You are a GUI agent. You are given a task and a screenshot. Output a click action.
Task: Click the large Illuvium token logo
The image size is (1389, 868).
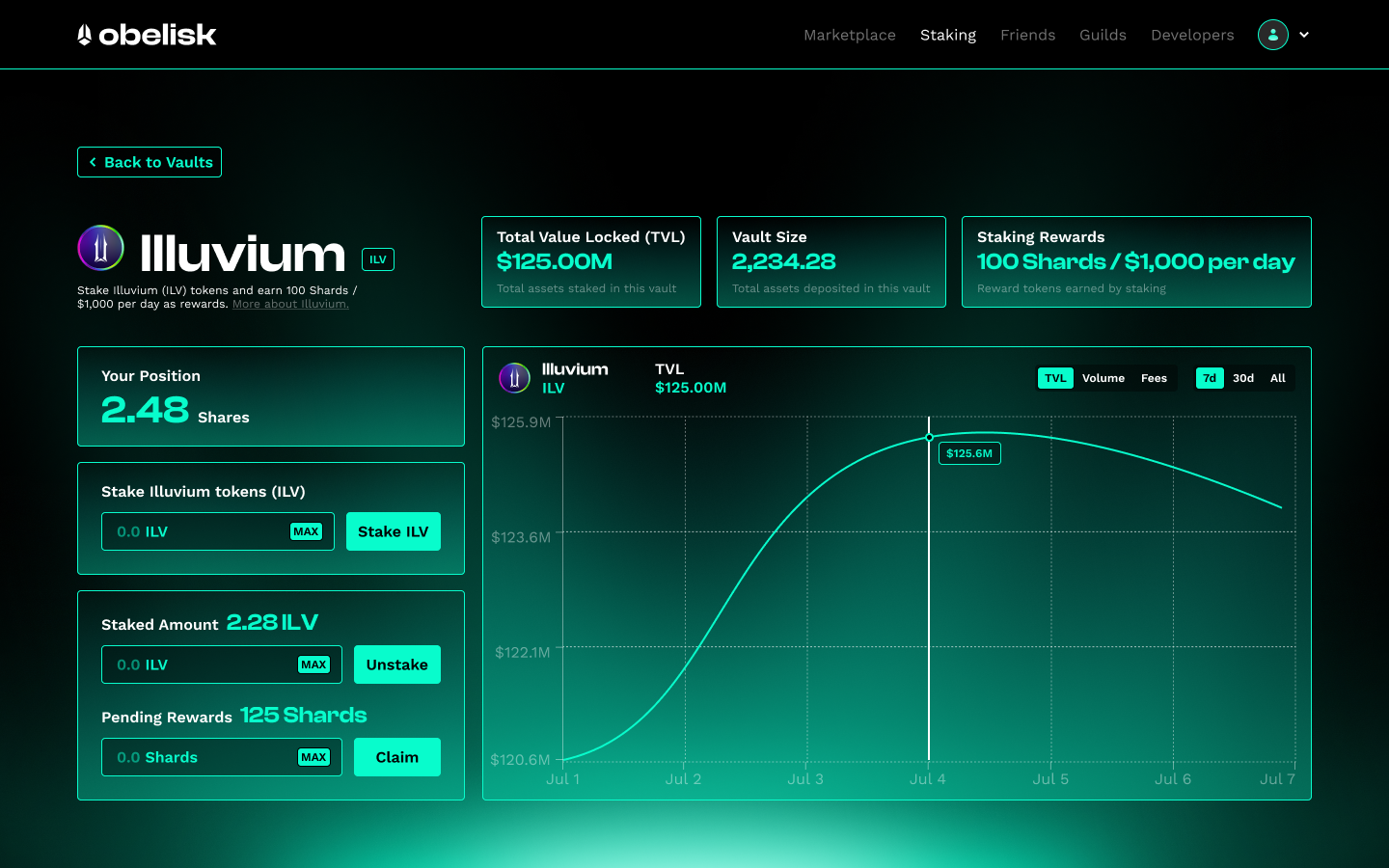point(101,249)
